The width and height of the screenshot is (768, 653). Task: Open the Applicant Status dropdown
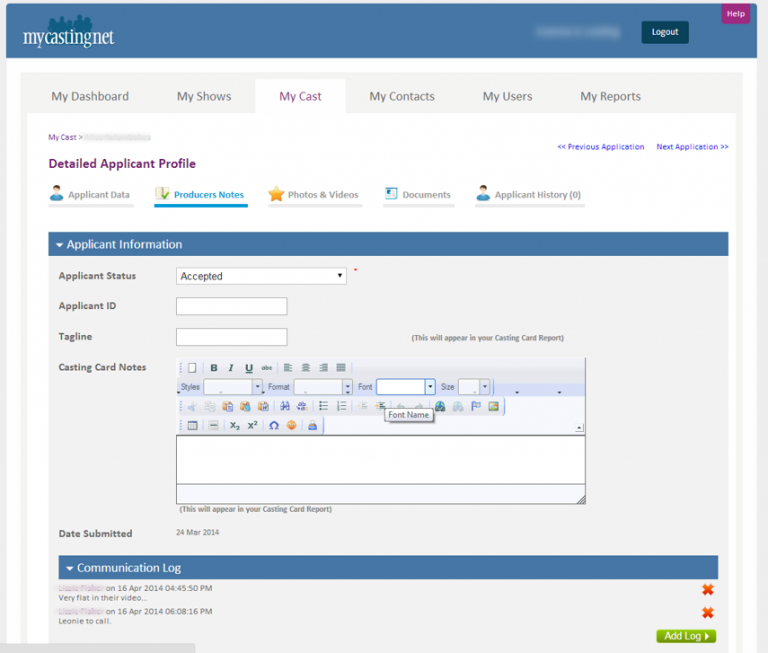click(261, 276)
